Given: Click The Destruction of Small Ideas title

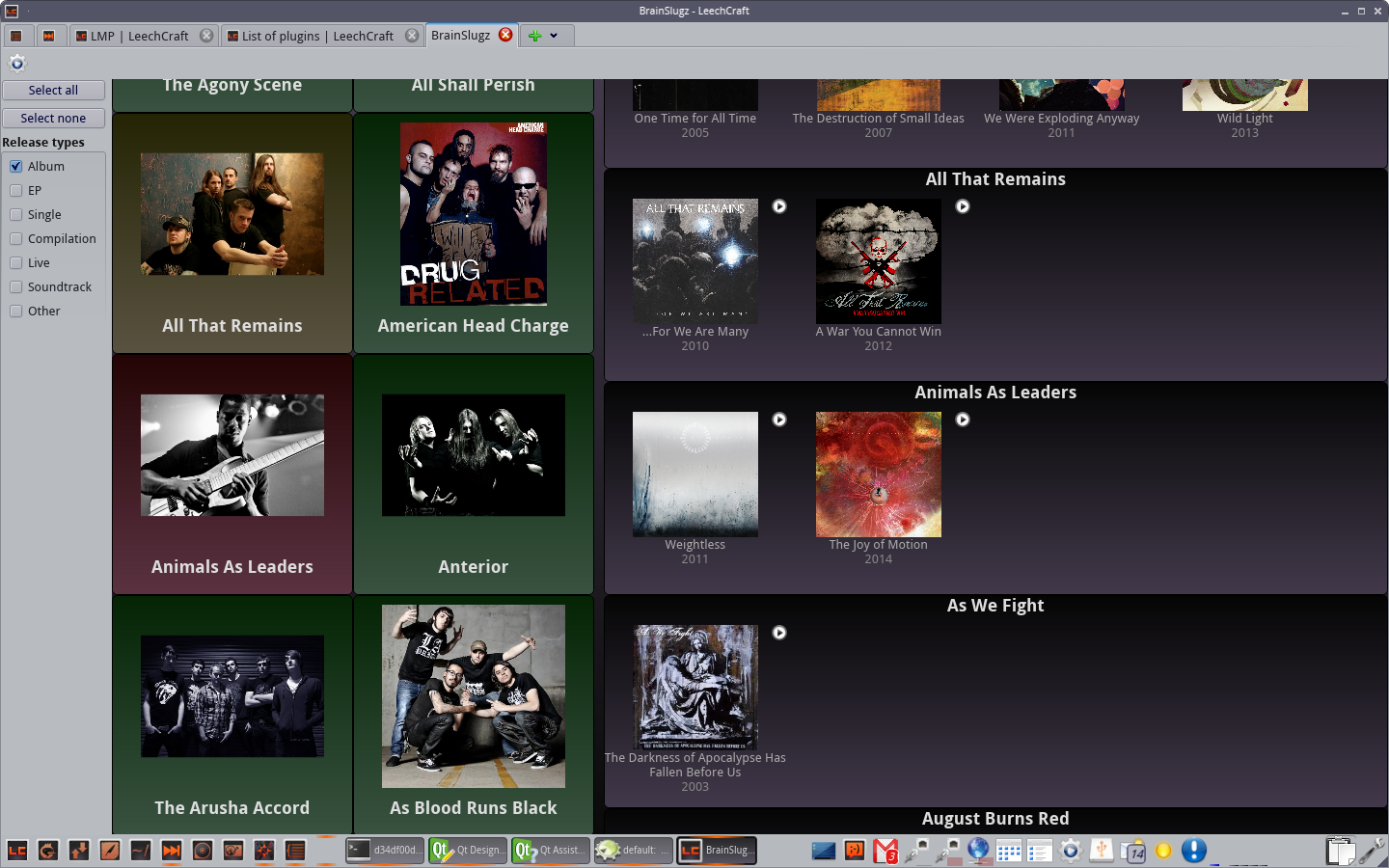Looking at the screenshot, I should pos(879,119).
